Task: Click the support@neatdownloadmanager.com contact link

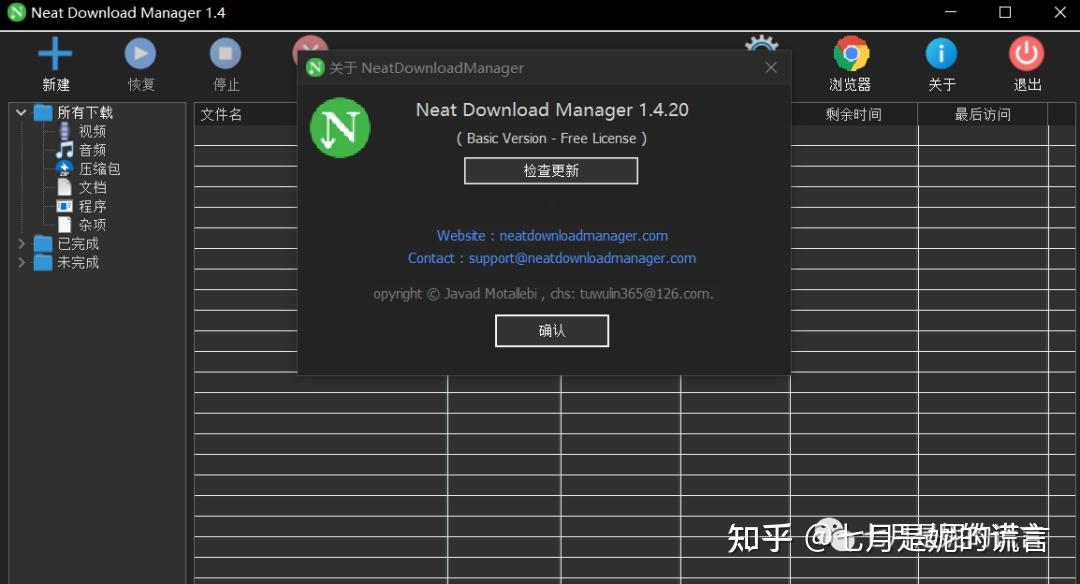Action: (x=582, y=258)
